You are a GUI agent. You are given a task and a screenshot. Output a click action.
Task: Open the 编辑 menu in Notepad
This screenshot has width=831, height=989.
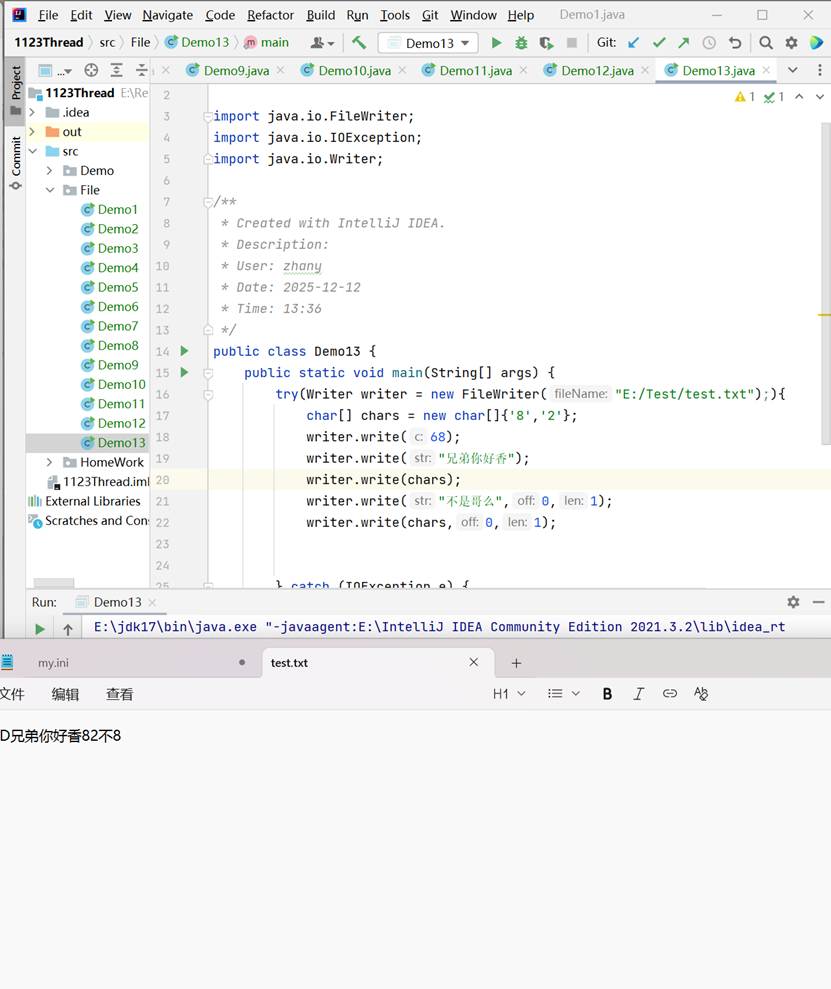coord(65,694)
